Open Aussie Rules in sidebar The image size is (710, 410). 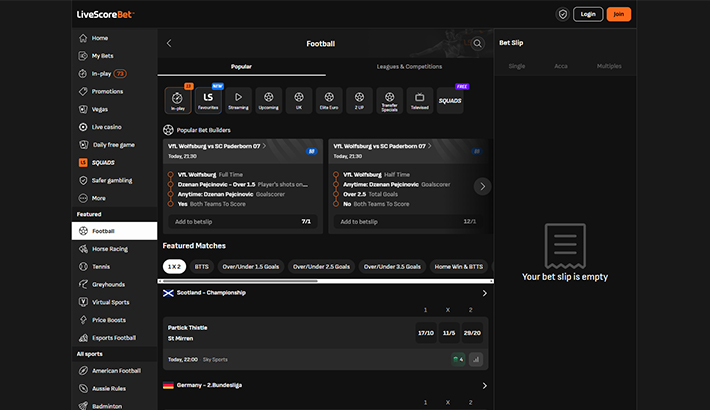114,388
